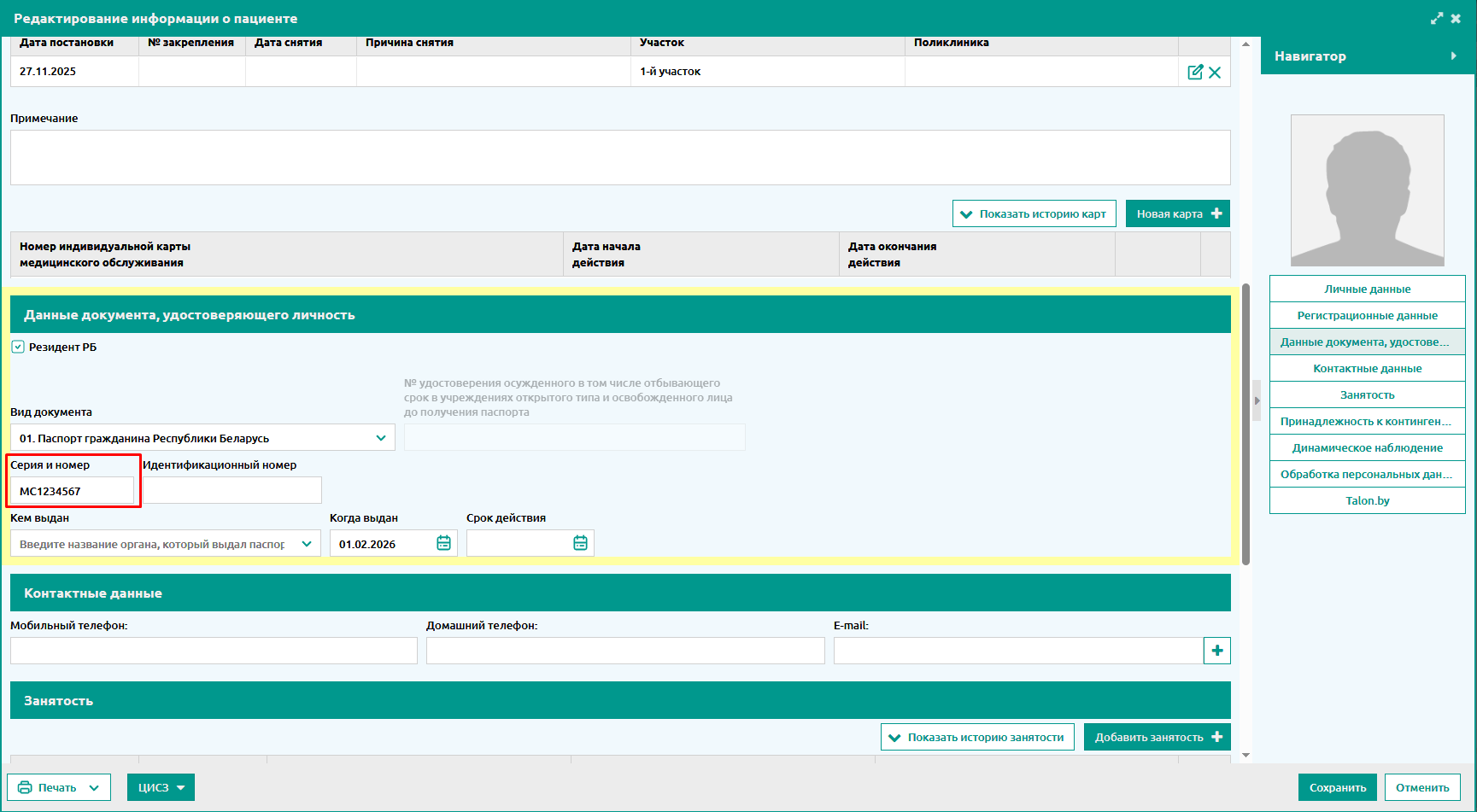Open calendar for Срок действия date
Viewport: 1477px width, 812px height.
coord(580,543)
